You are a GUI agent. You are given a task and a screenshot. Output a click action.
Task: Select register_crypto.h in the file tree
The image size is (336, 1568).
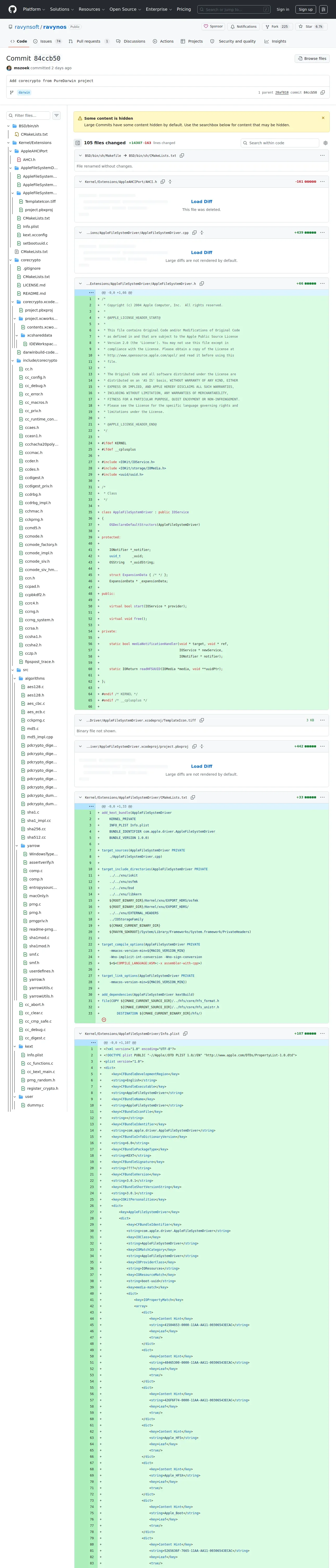[42, 1088]
